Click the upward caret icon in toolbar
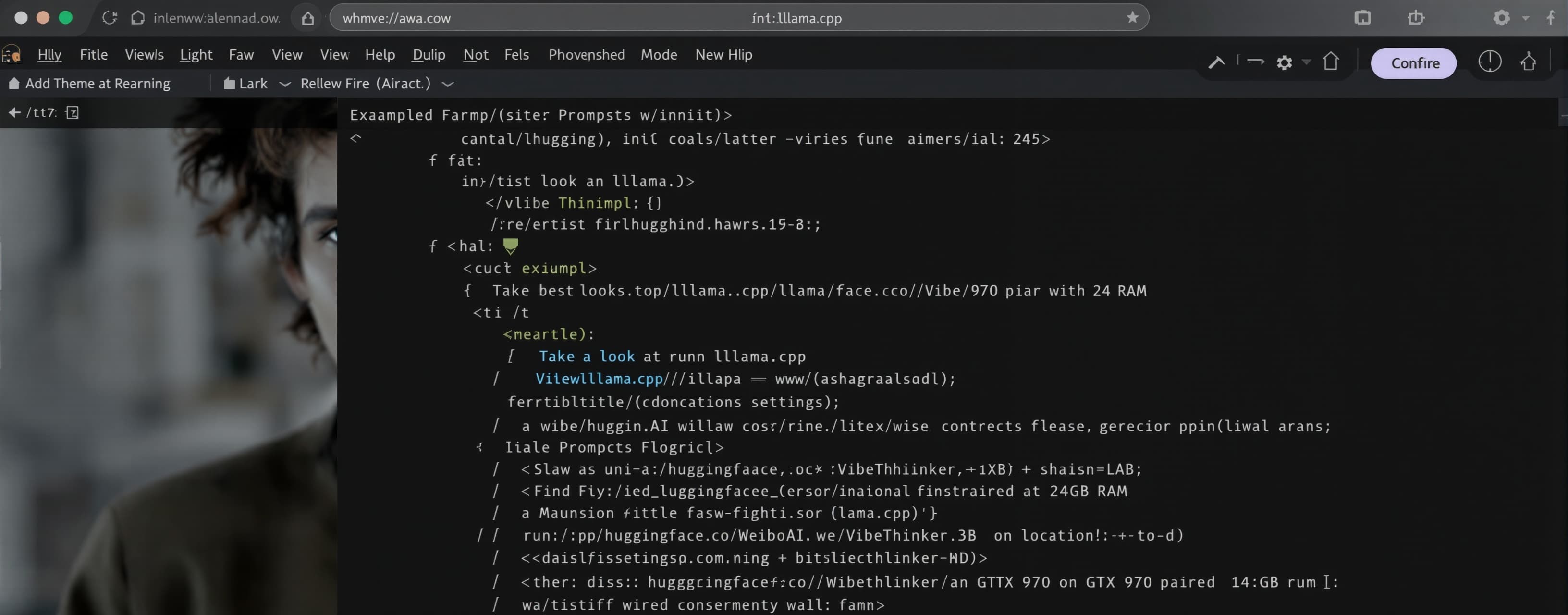The image size is (1568, 615). pyautogui.click(x=1216, y=62)
